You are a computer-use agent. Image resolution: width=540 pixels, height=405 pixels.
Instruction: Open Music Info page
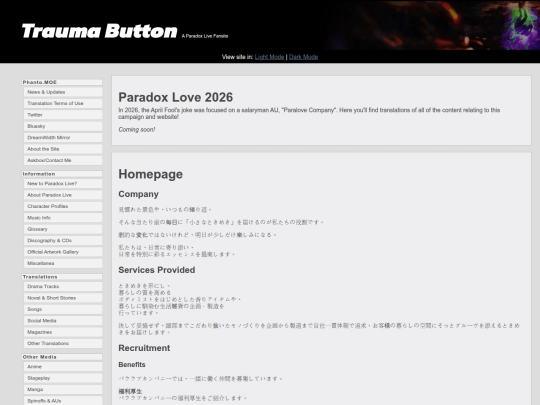point(63,218)
